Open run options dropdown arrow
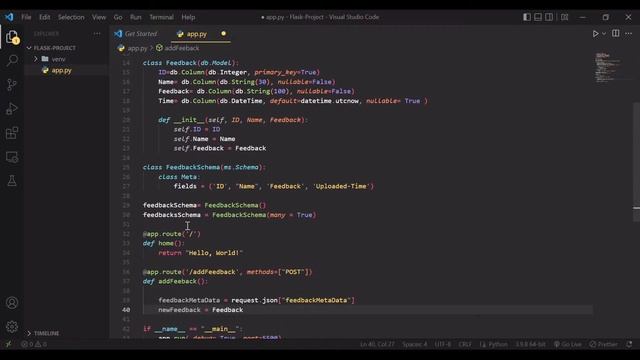This screenshot has width=640, height=360. 604,33
